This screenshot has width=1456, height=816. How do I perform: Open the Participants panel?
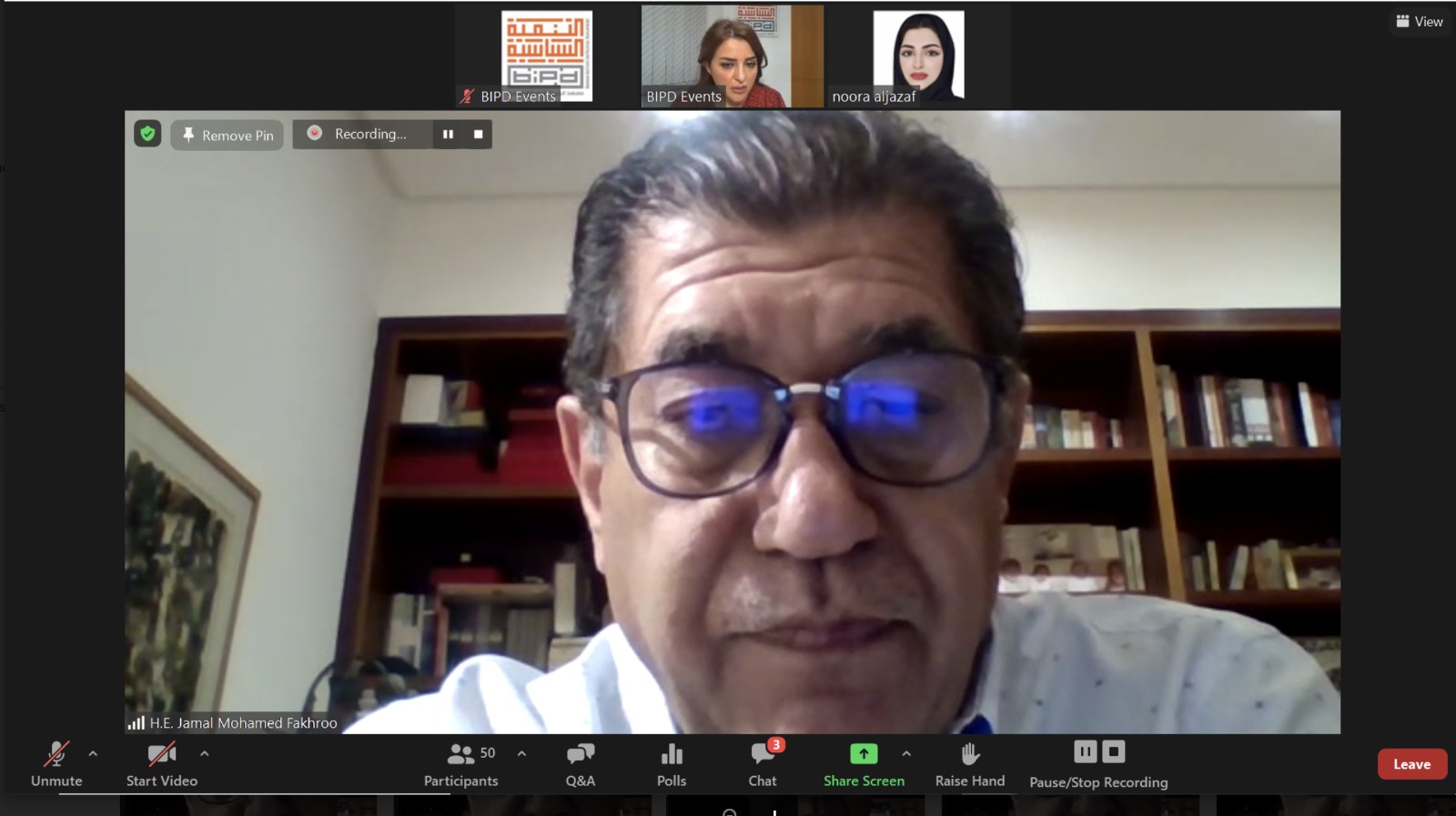[x=460, y=763]
